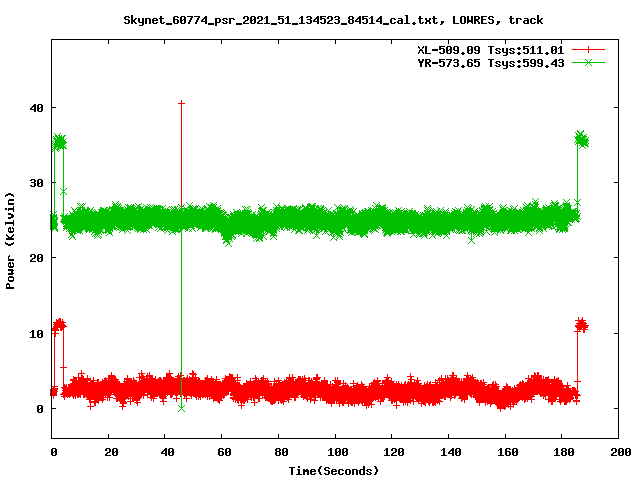
Task: Click the green X marker at zero Kelvin
Action: [182, 409]
